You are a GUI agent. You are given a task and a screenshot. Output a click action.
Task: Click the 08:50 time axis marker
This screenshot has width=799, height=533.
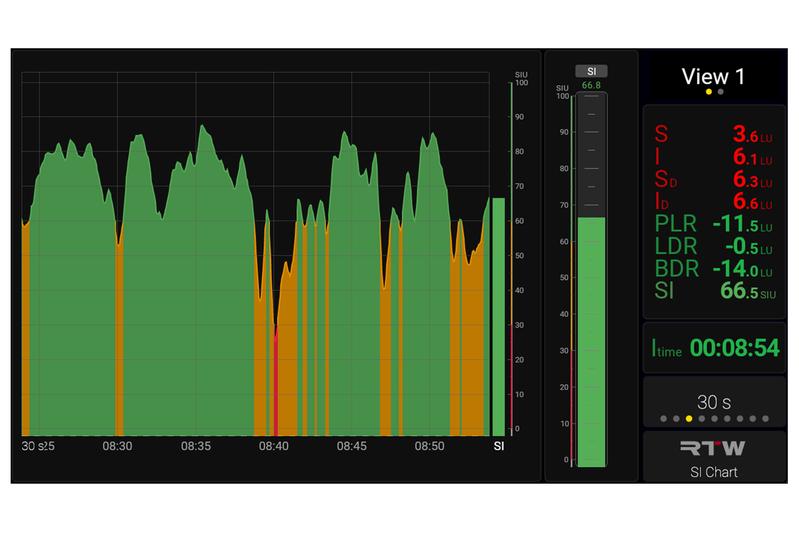(x=430, y=446)
